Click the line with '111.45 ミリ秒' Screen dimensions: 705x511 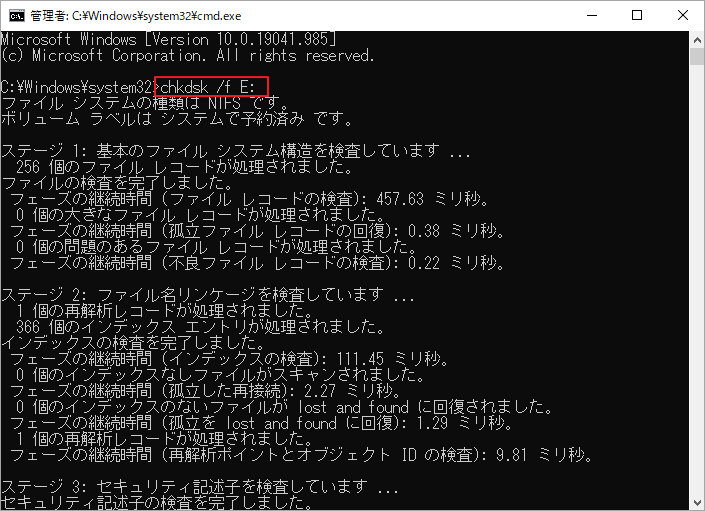(x=230, y=360)
